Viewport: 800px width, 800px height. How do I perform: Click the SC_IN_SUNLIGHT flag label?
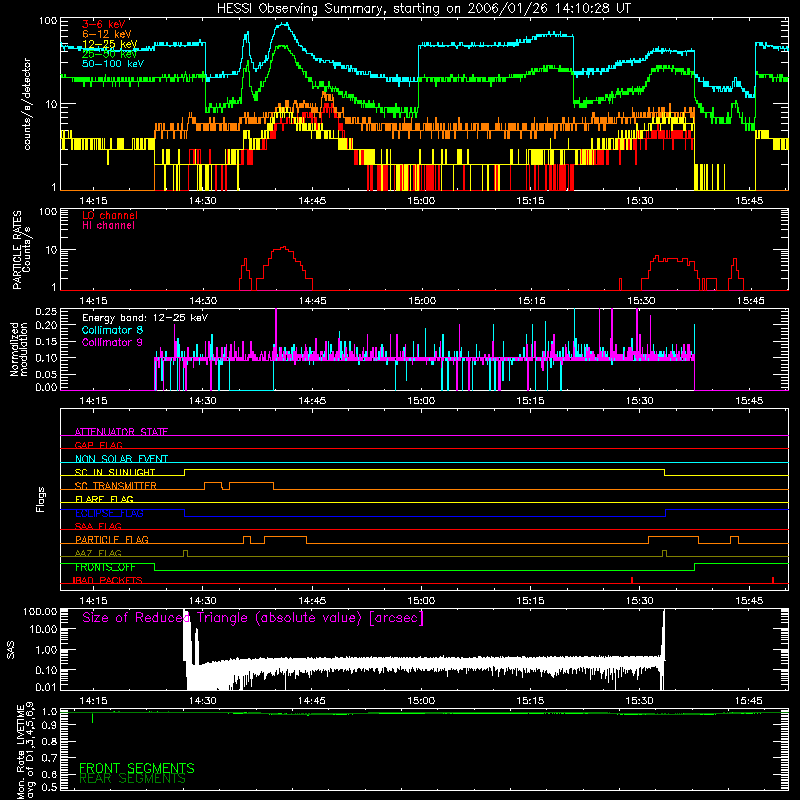point(115,472)
